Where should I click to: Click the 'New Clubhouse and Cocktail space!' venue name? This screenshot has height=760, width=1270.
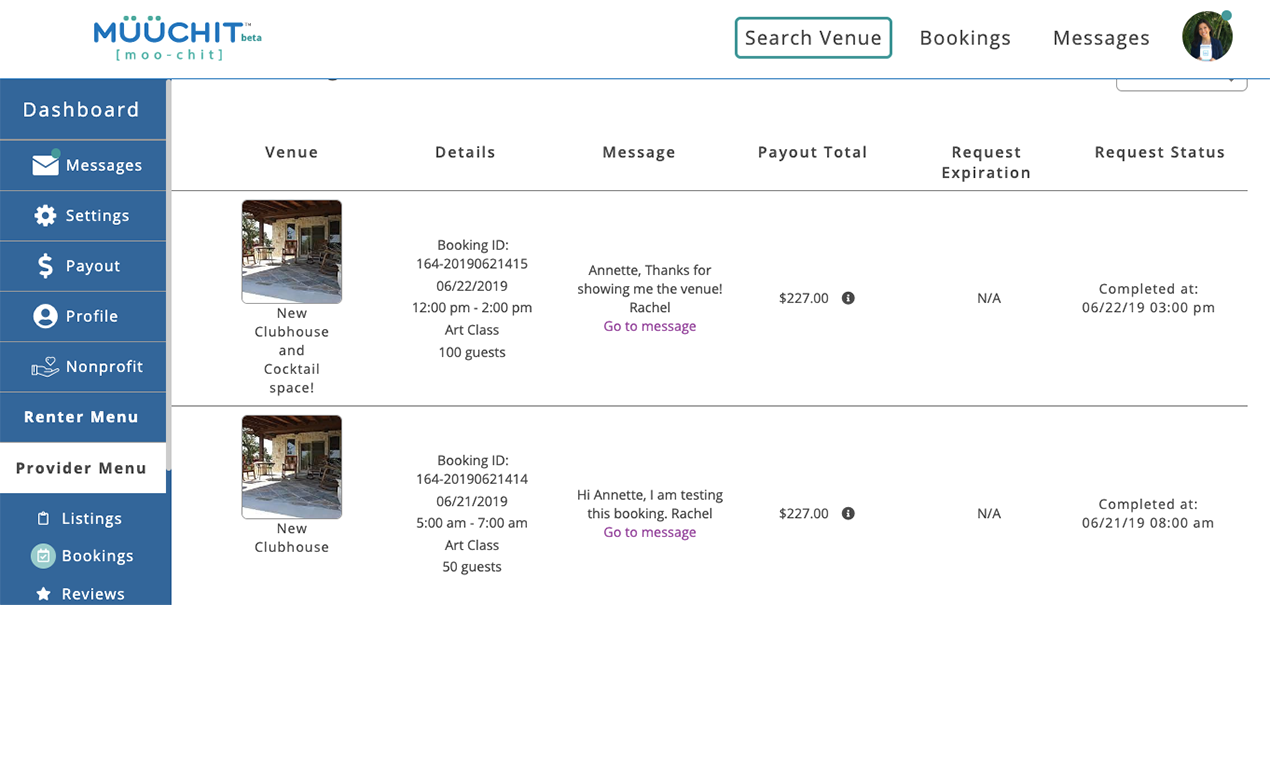pyautogui.click(x=292, y=350)
